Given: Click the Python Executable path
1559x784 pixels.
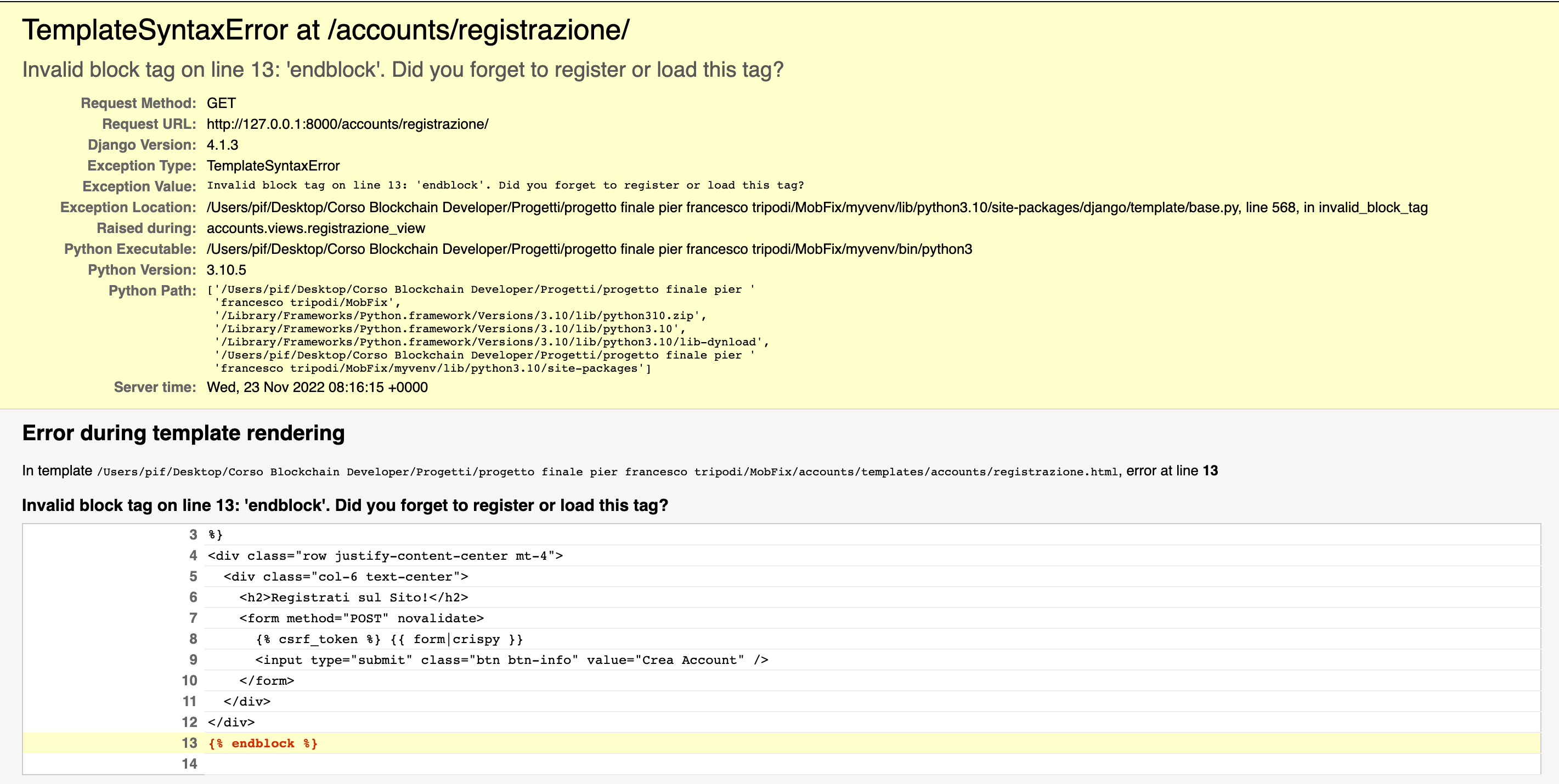Looking at the screenshot, I should [x=589, y=249].
